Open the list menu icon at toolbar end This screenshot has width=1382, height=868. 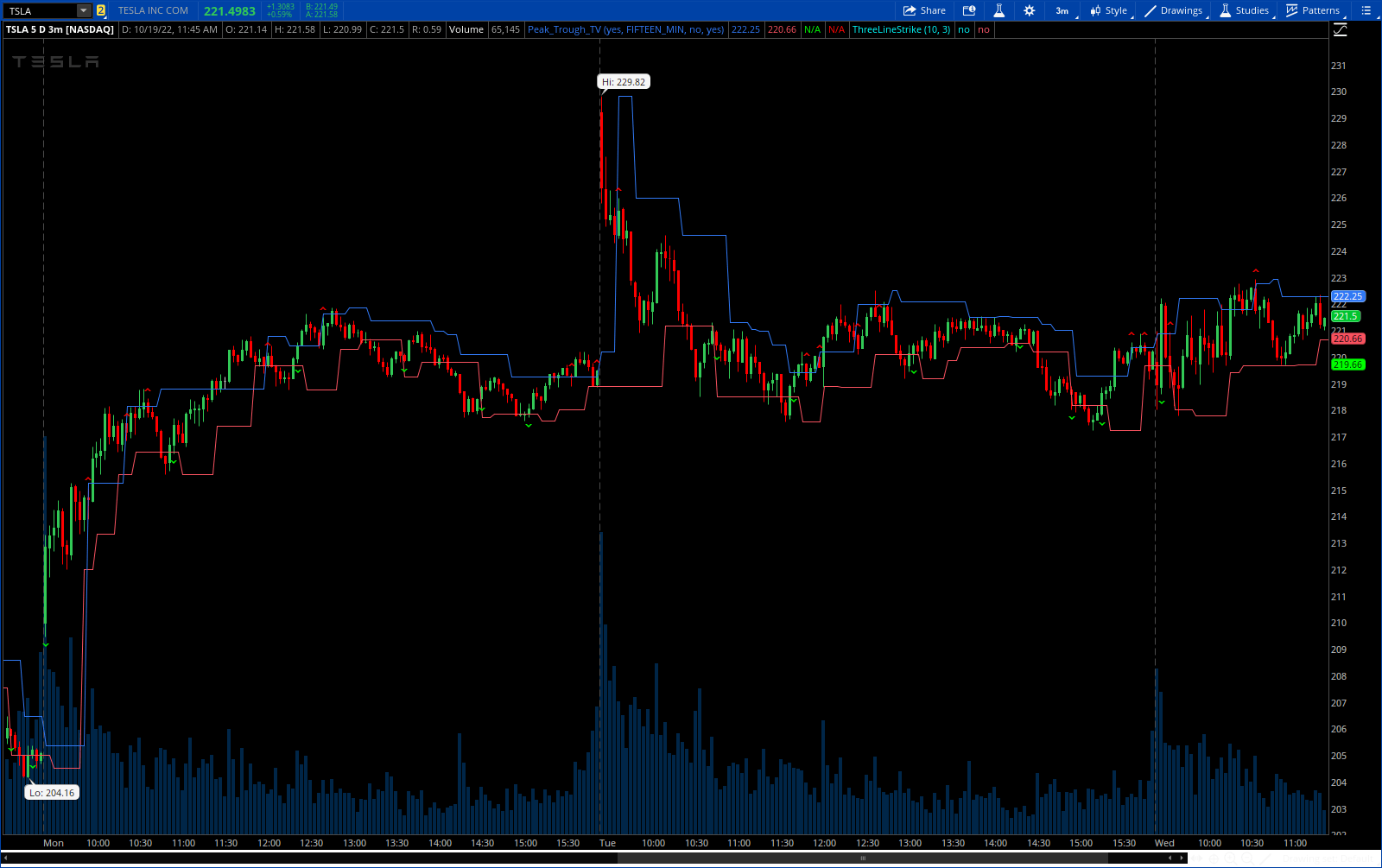1366,11
